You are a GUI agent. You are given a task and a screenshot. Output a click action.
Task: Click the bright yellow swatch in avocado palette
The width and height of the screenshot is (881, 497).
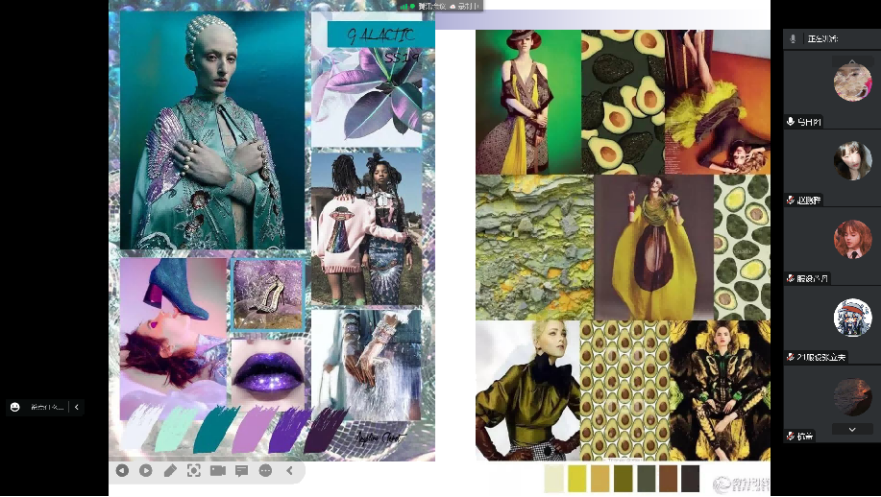pos(576,478)
